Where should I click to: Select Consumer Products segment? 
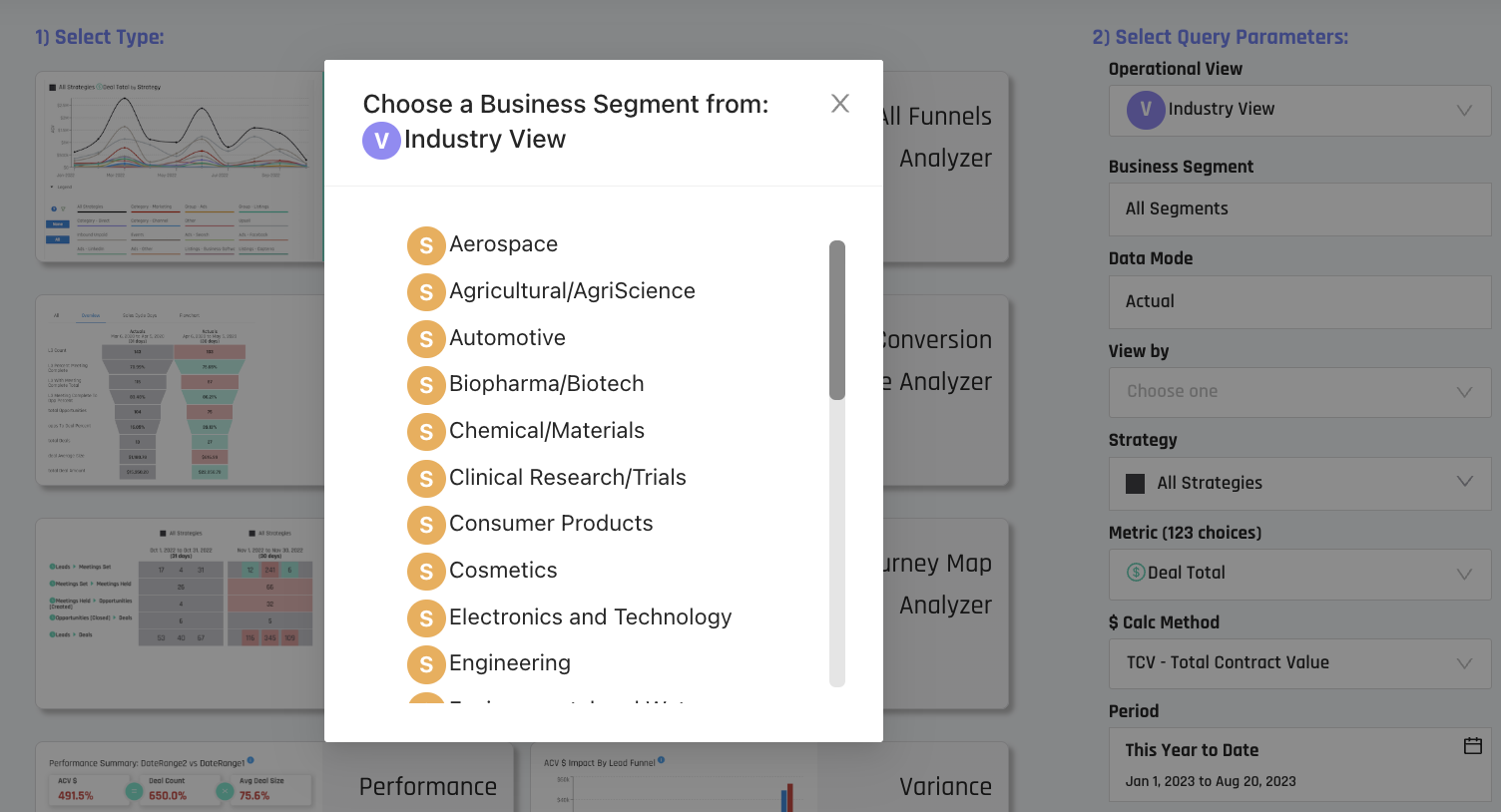[551, 524]
